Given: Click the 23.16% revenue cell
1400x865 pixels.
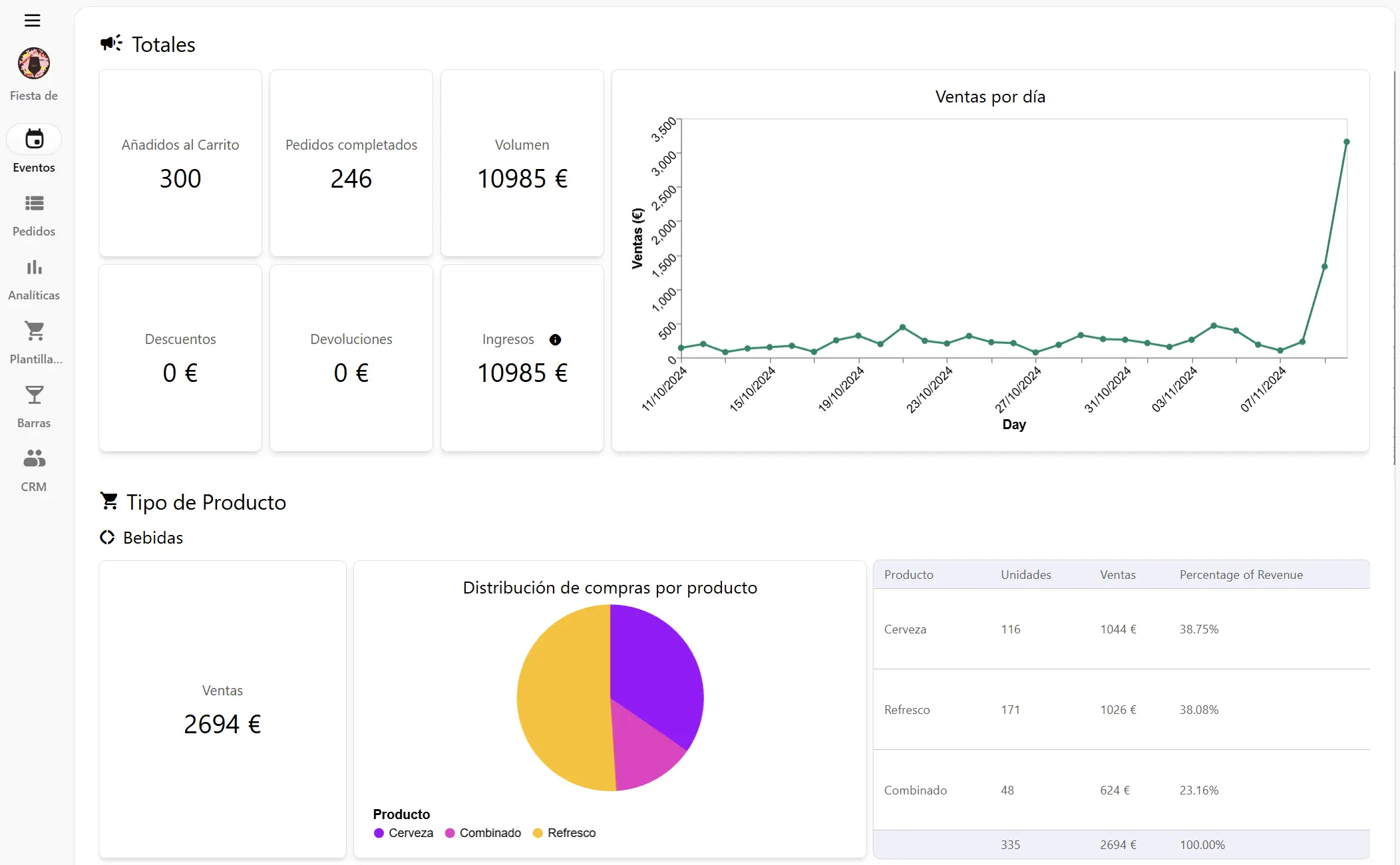Looking at the screenshot, I should pos(1199,790).
